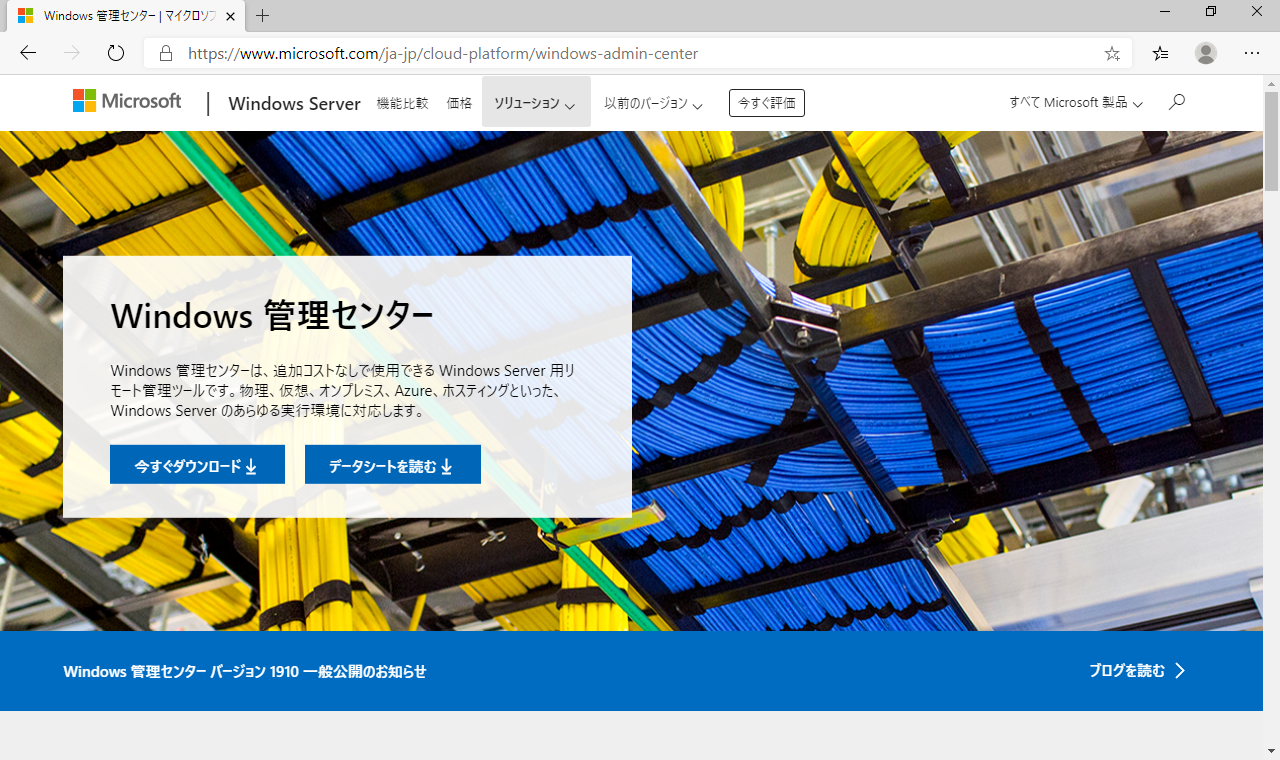Reload the current page
This screenshot has height=760, width=1280.
click(x=115, y=53)
